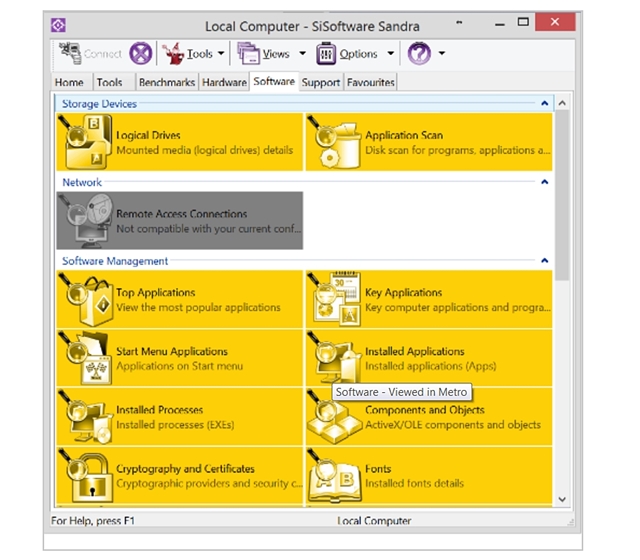Select the Remote Access Connections icon

(85, 220)
